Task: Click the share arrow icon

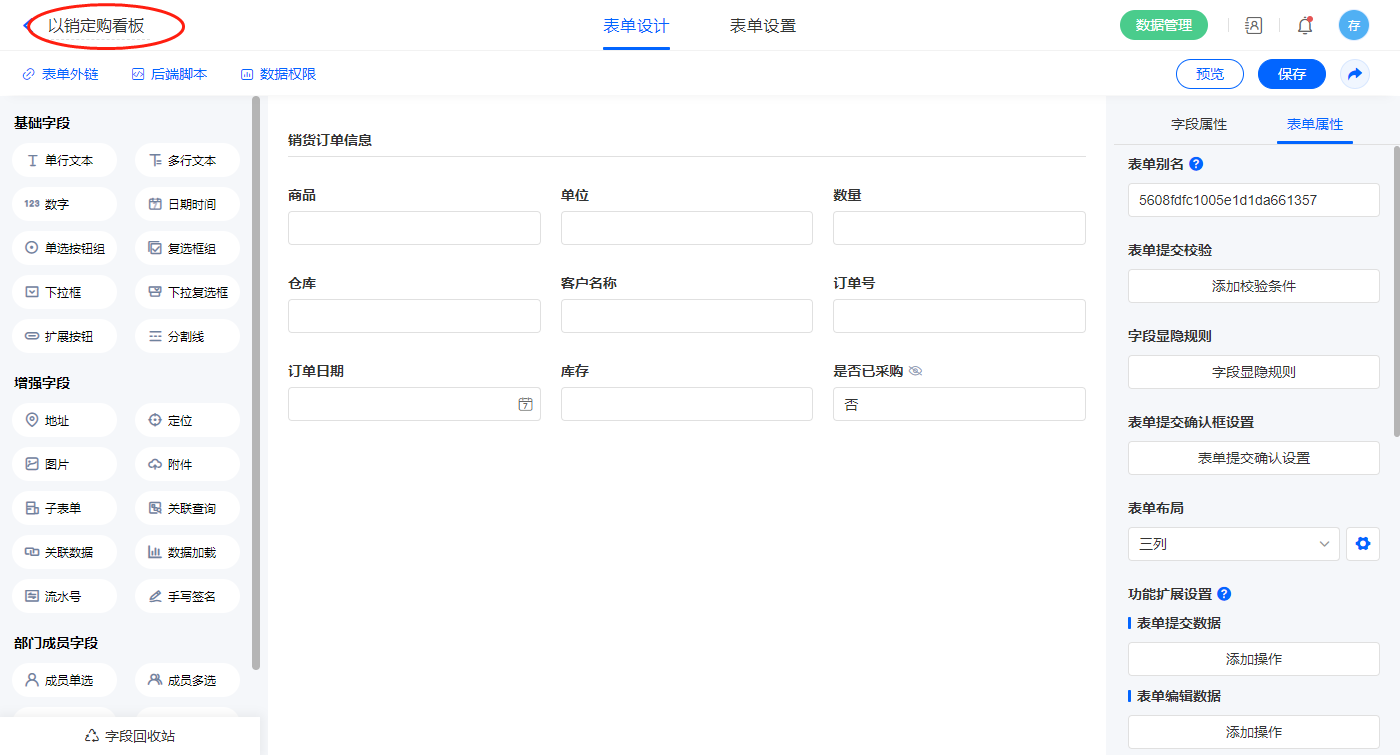Action: (x=1355, y=74)
